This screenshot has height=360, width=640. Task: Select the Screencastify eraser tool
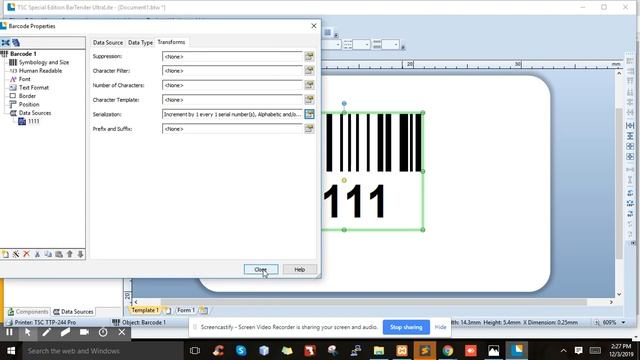point(65,332)
